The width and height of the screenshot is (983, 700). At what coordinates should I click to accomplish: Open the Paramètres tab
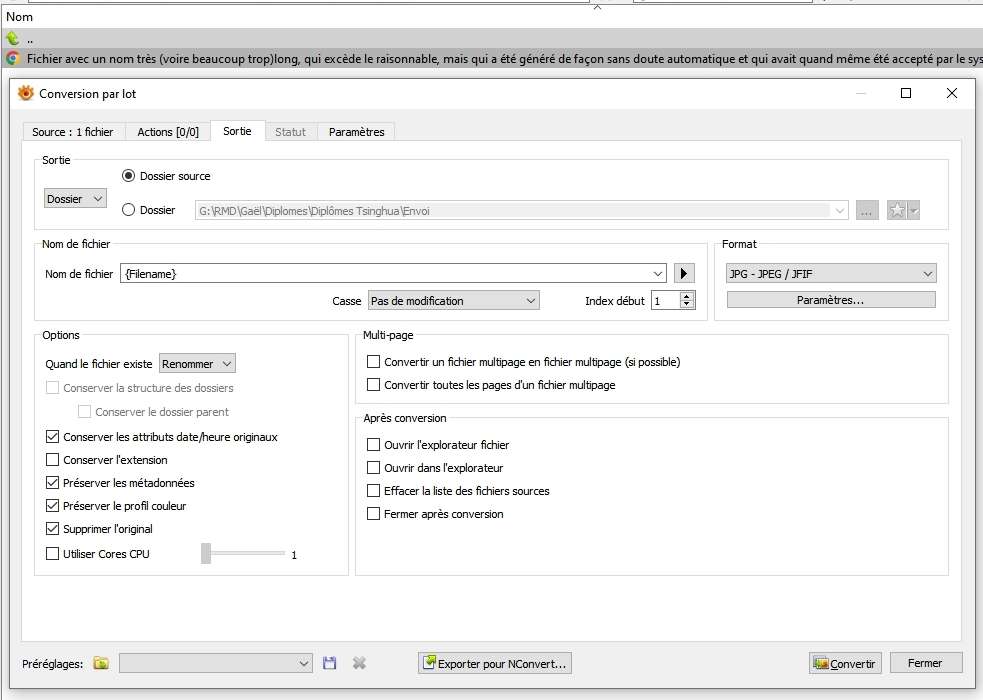(x=356, y=132)
